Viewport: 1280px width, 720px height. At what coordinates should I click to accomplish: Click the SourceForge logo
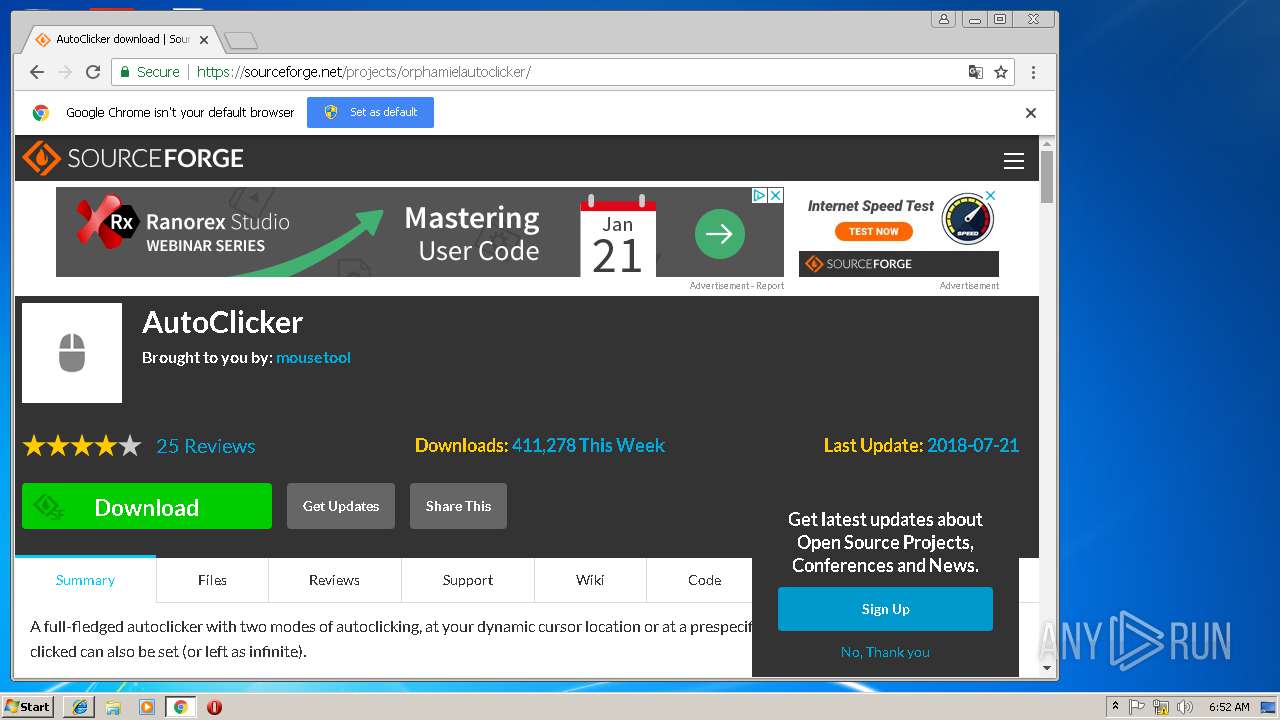tap(133, 158)
